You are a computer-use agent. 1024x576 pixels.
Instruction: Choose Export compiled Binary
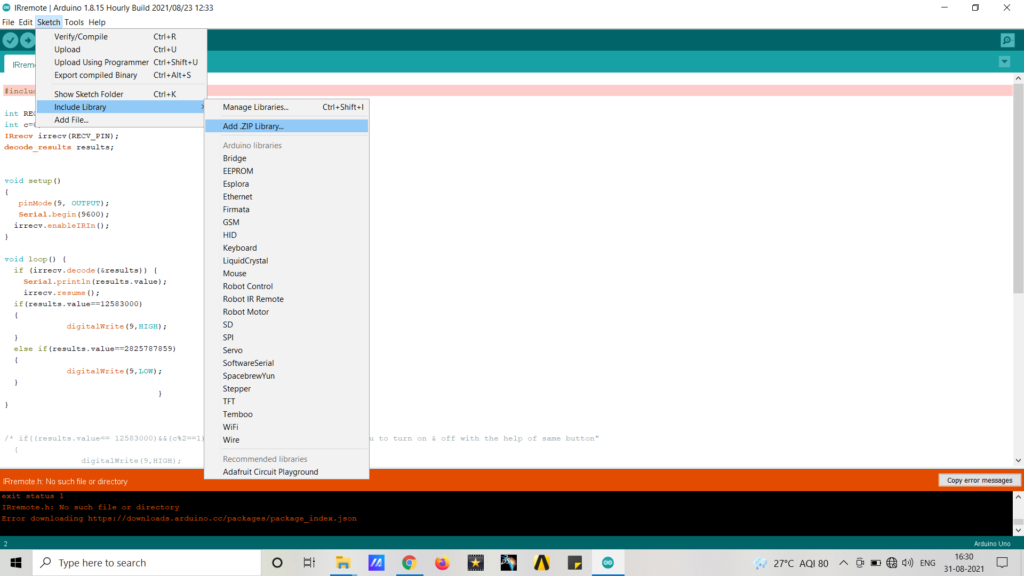coord(121,75)
